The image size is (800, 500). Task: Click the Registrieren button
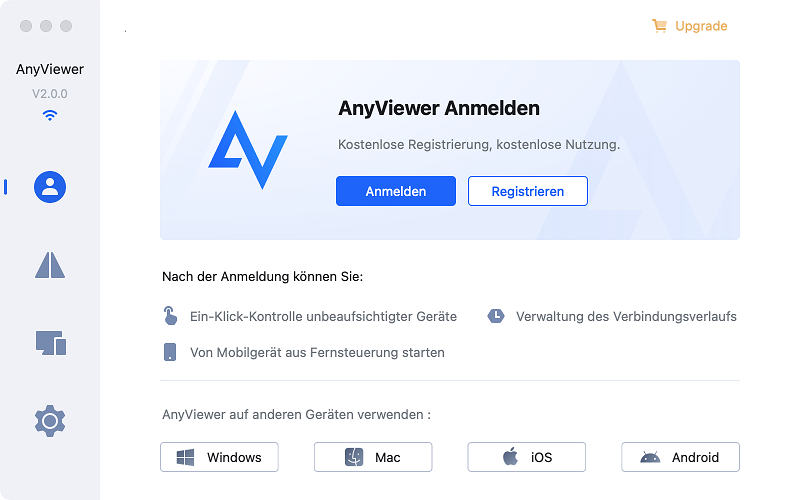click(x=528, y=191)
